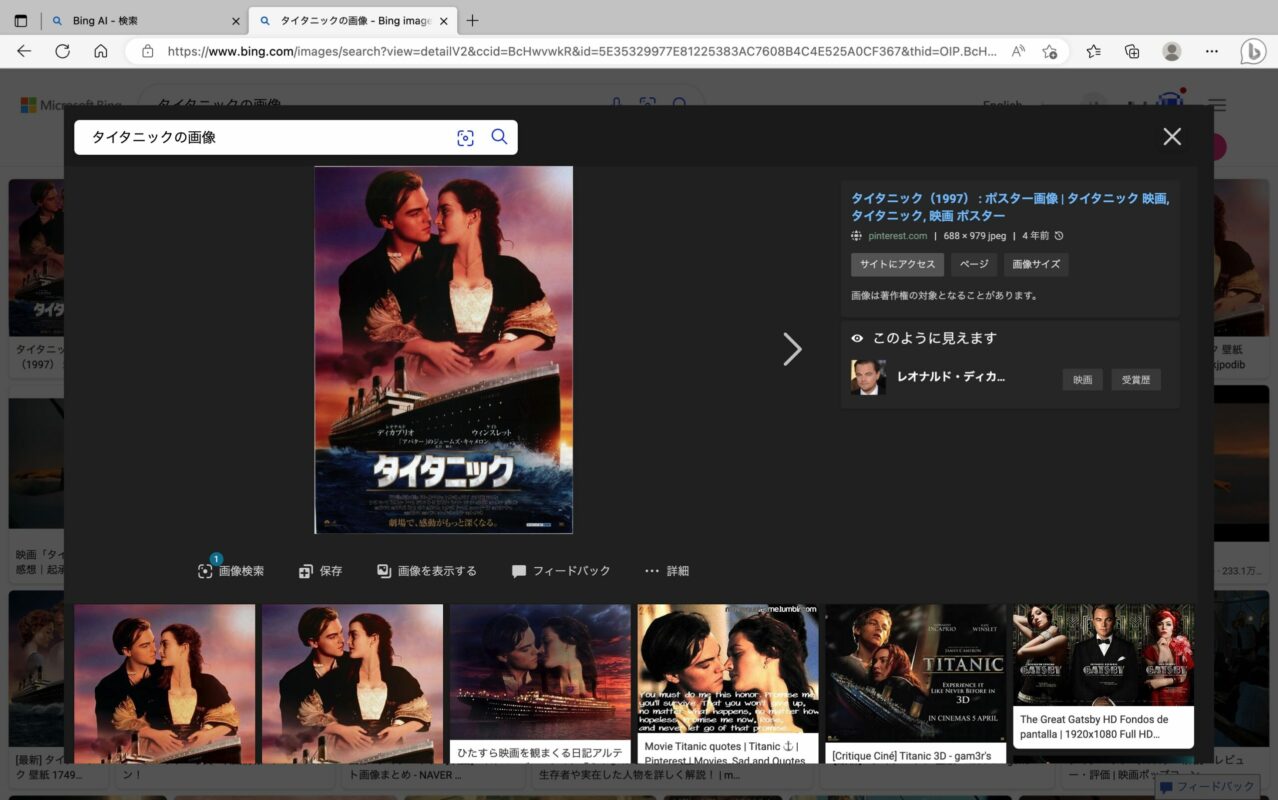Switch to the Bing AI - 検索 tab
Viewport: 1278px width, 800px height.
point(146,21)
